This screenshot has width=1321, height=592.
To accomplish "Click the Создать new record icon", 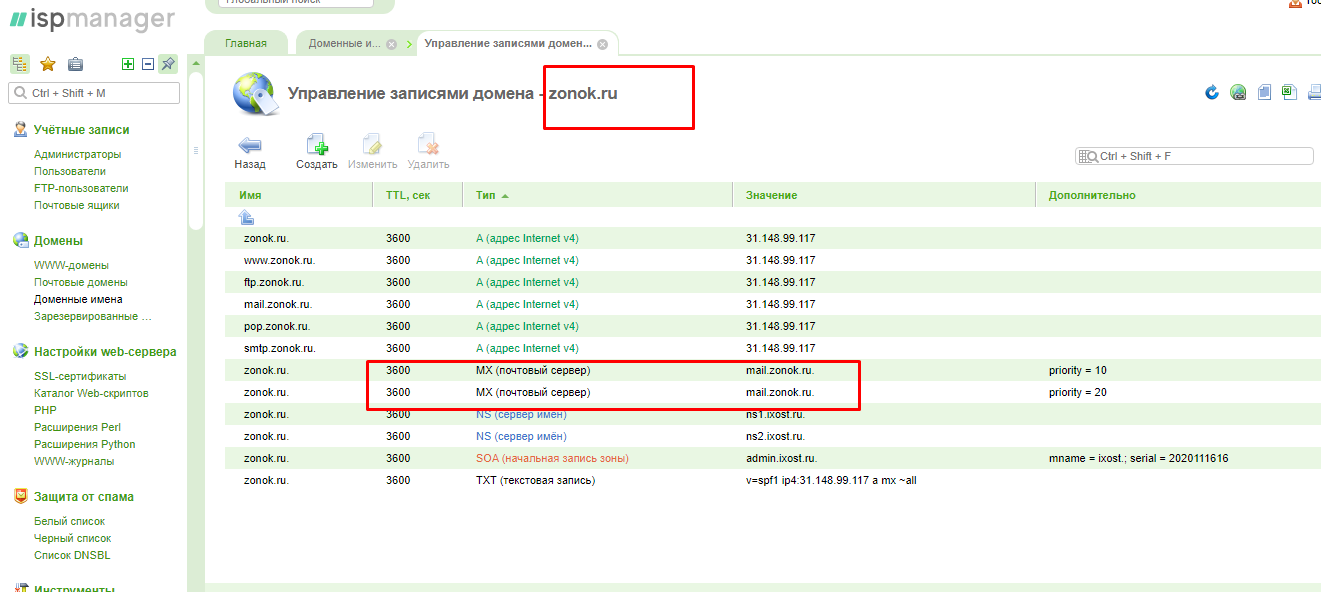I will (x=317, y=144).
